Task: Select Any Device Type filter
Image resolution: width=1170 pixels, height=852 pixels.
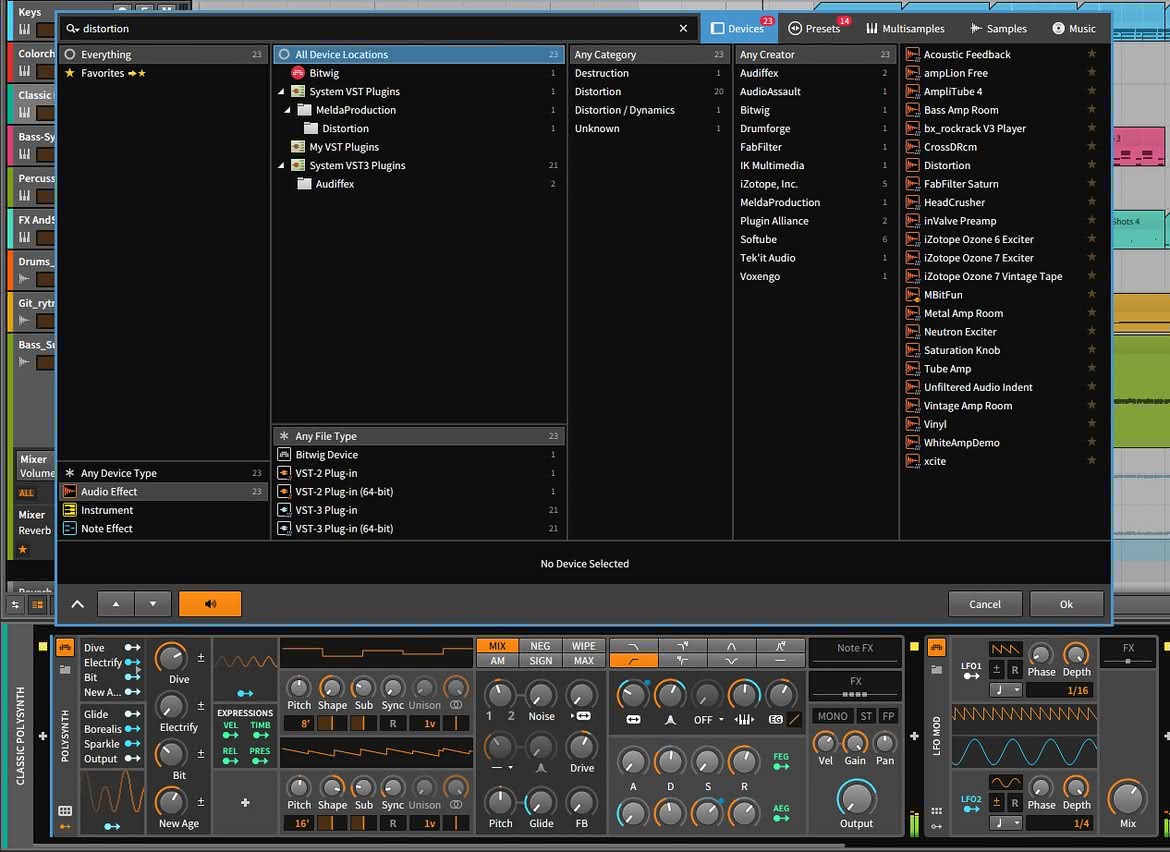Action: (x=163, y=473)
